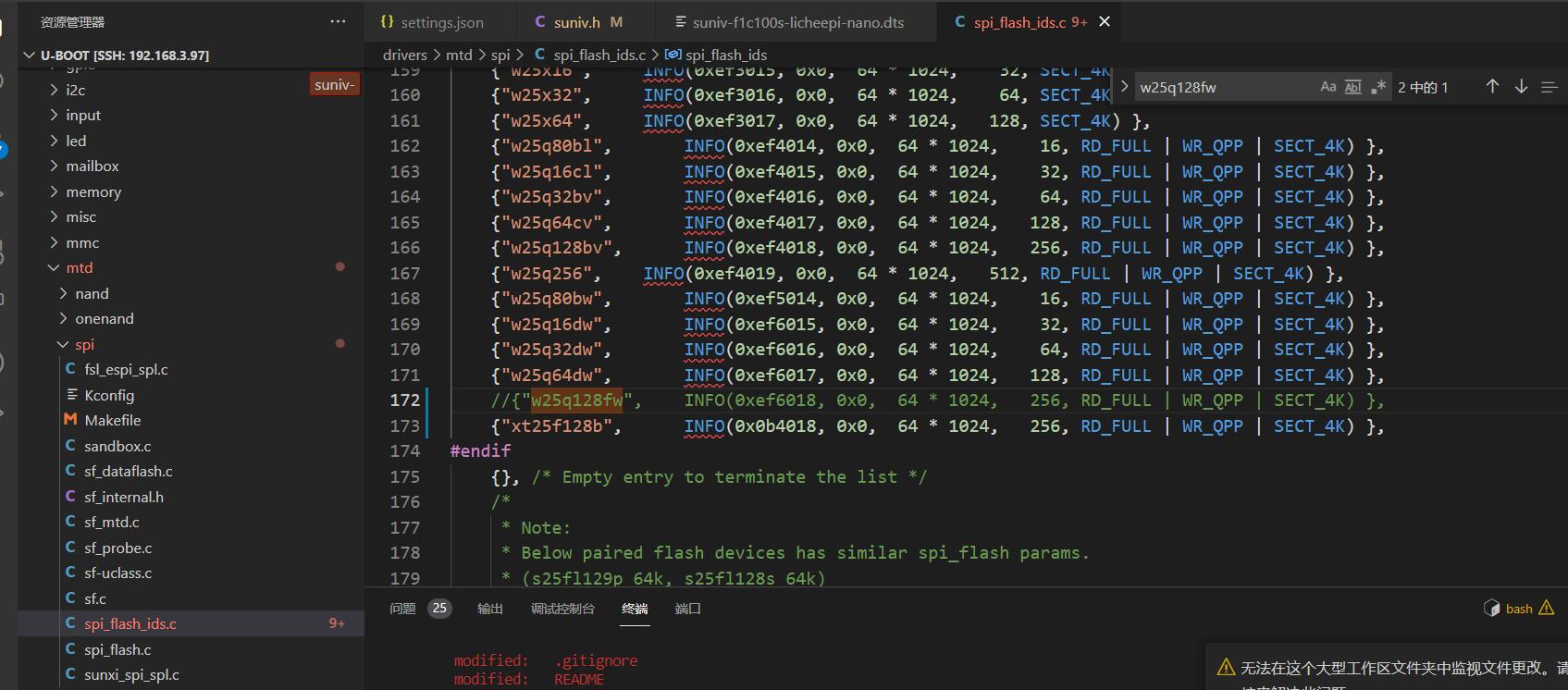Viewport: 1568px width, 690px height.
Task: Switch to the suniv.h tab
Action: [578, 22]
